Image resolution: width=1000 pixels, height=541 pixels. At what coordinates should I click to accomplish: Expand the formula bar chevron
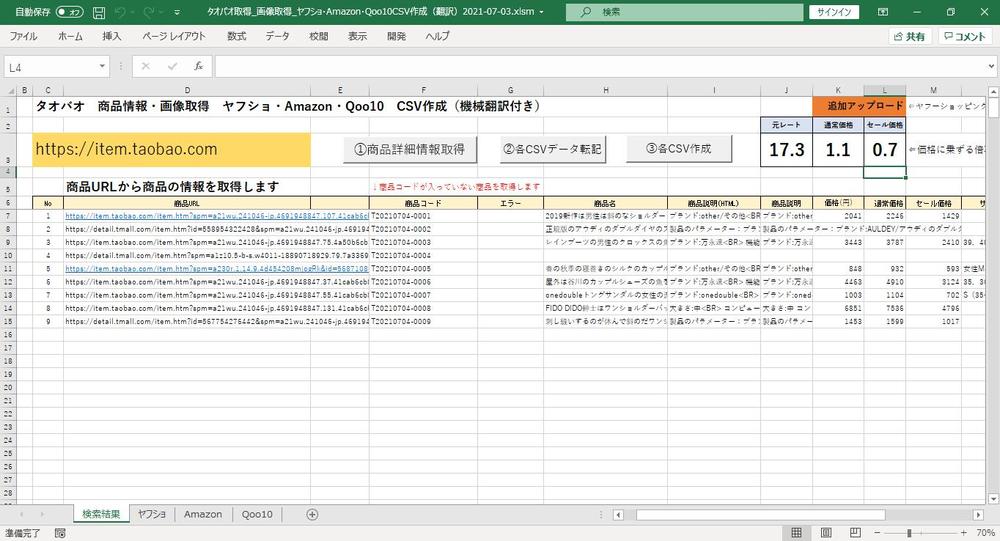(x=991, y=66)
